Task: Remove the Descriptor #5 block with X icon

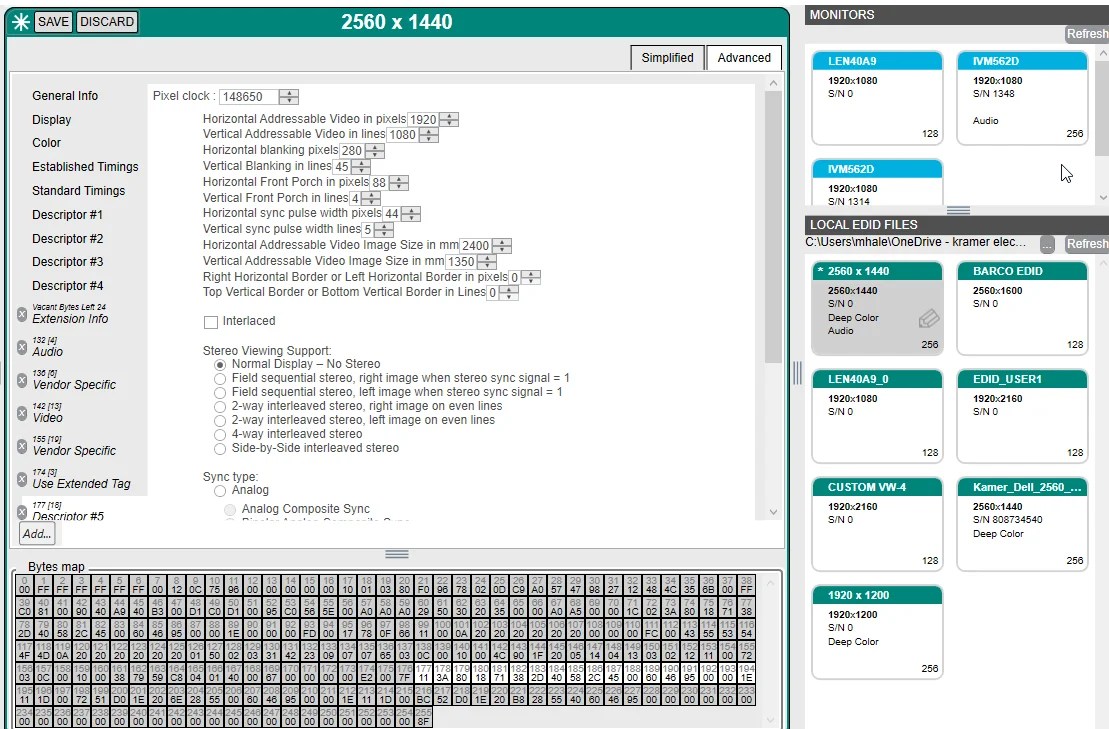Action: [x=22, y=512]
